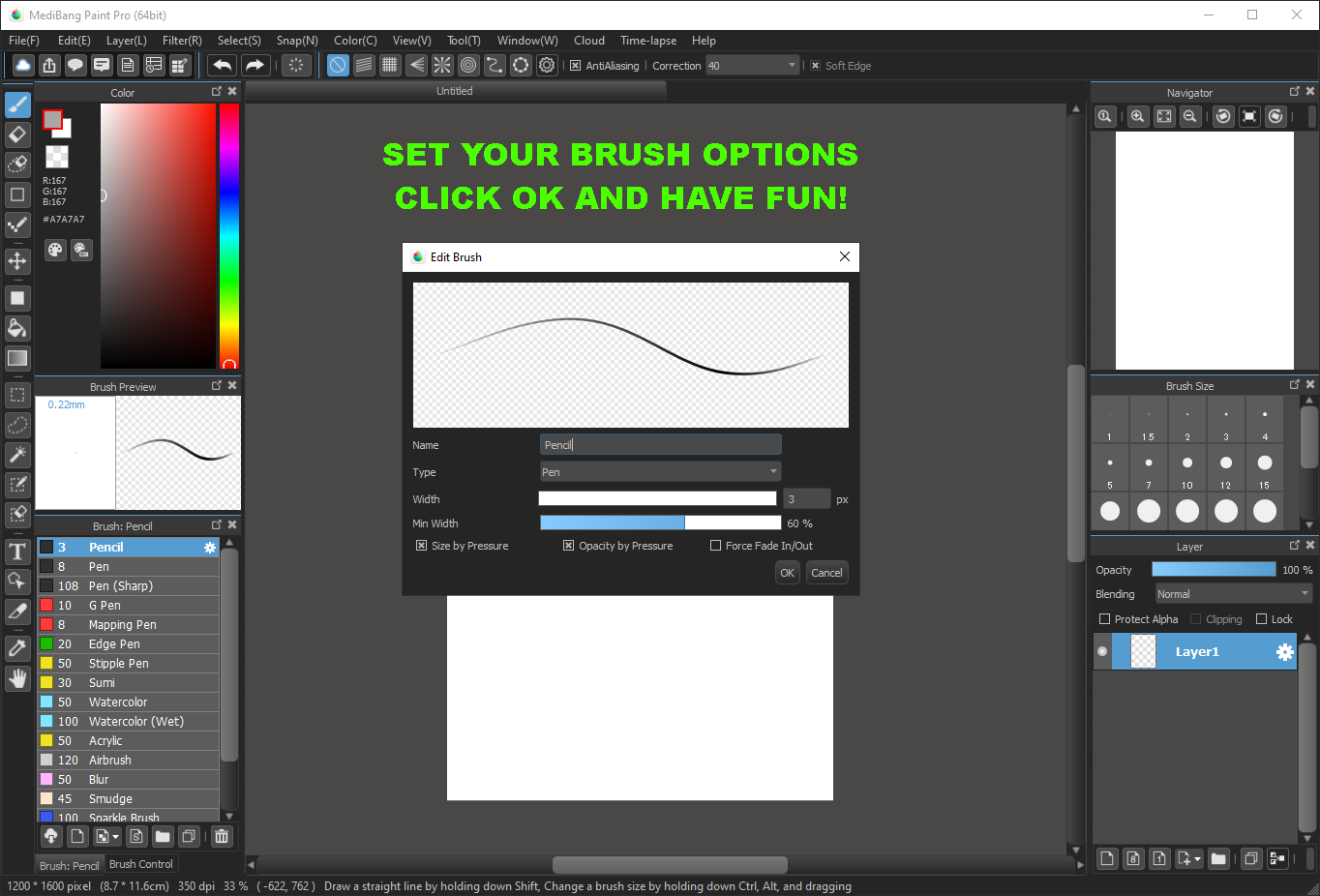Uncheck Size by Pressure
Viewport: 1320px width, 896px height.
(422, 546)
